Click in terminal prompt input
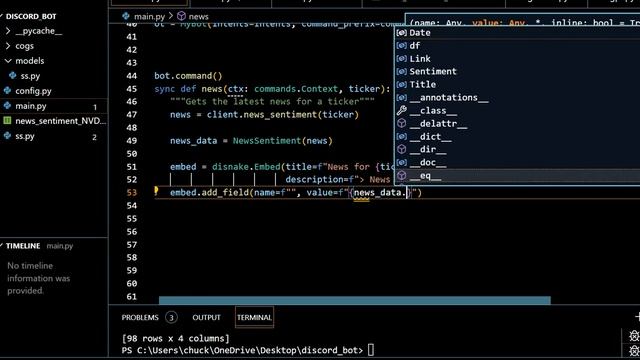 pos(371,350)
